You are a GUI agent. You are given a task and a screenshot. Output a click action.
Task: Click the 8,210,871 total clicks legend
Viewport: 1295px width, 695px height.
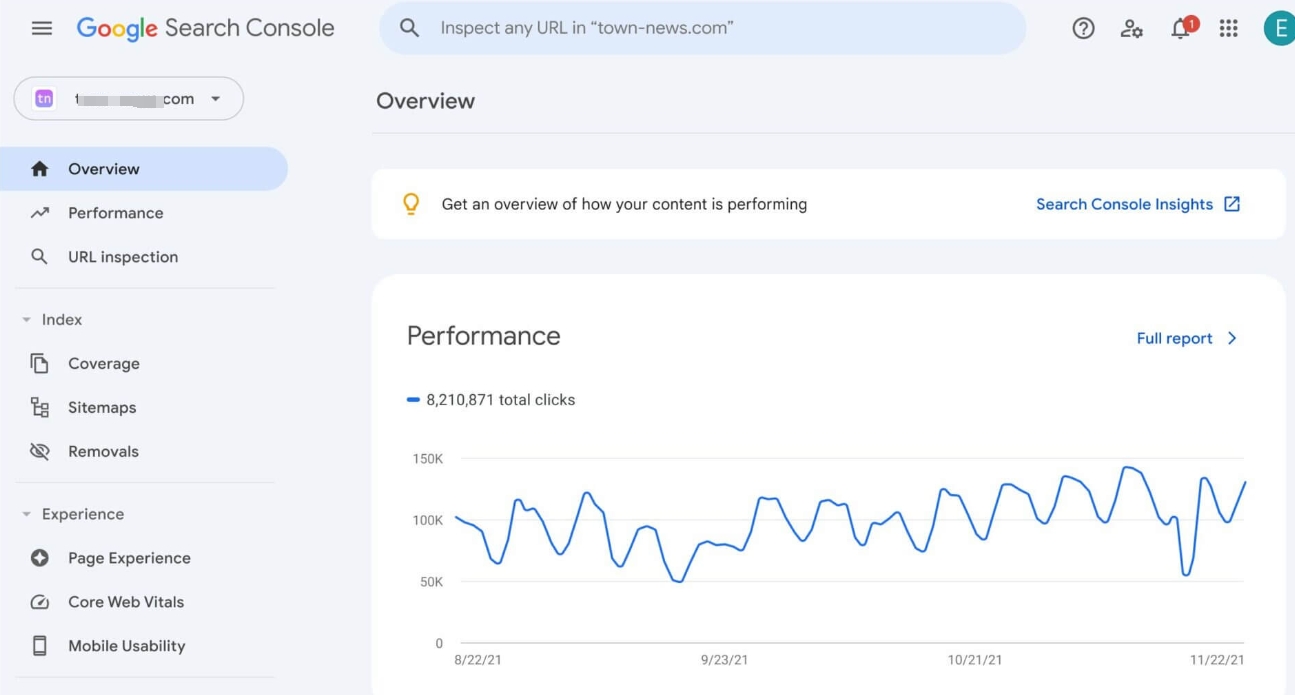491,399
